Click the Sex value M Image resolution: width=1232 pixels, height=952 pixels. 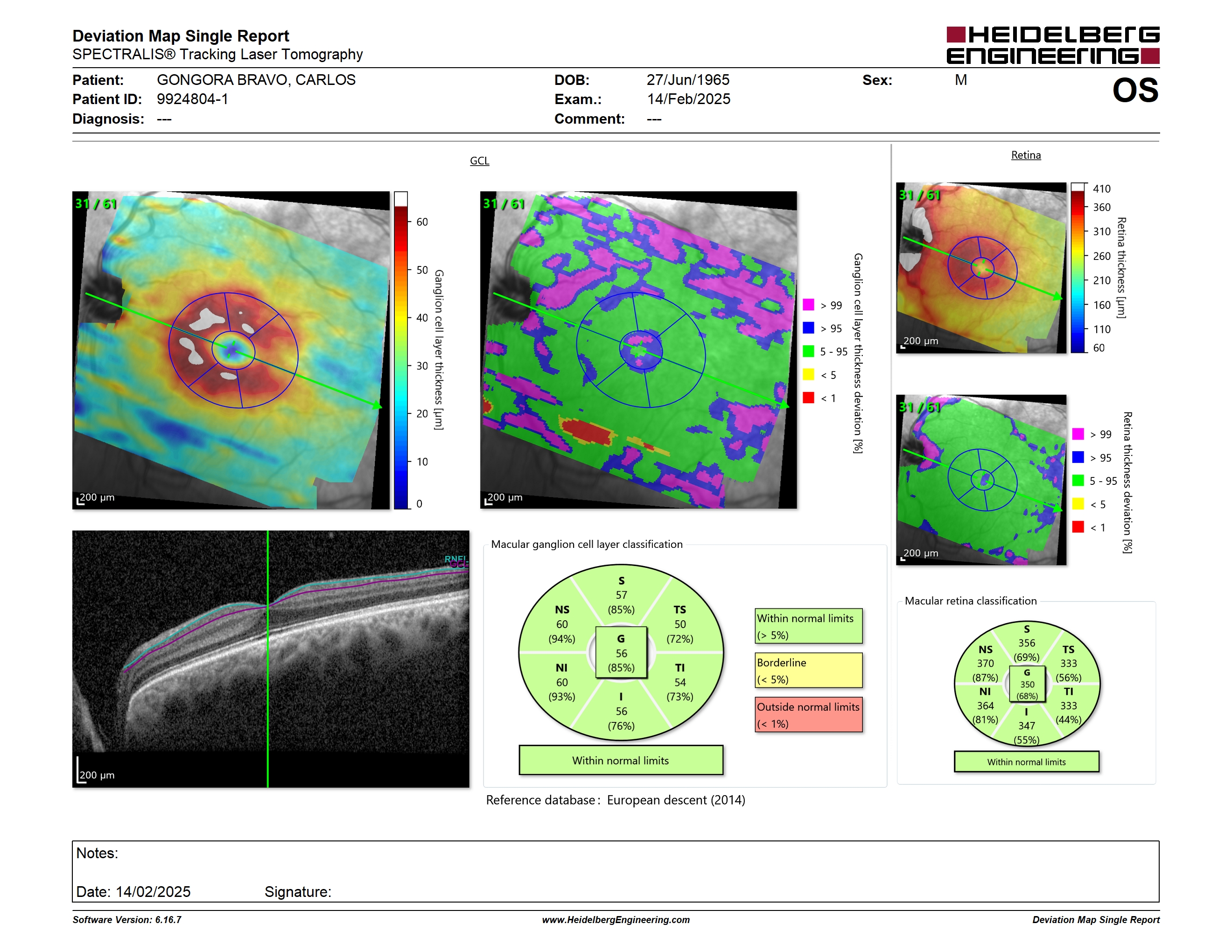coord(961,80)
